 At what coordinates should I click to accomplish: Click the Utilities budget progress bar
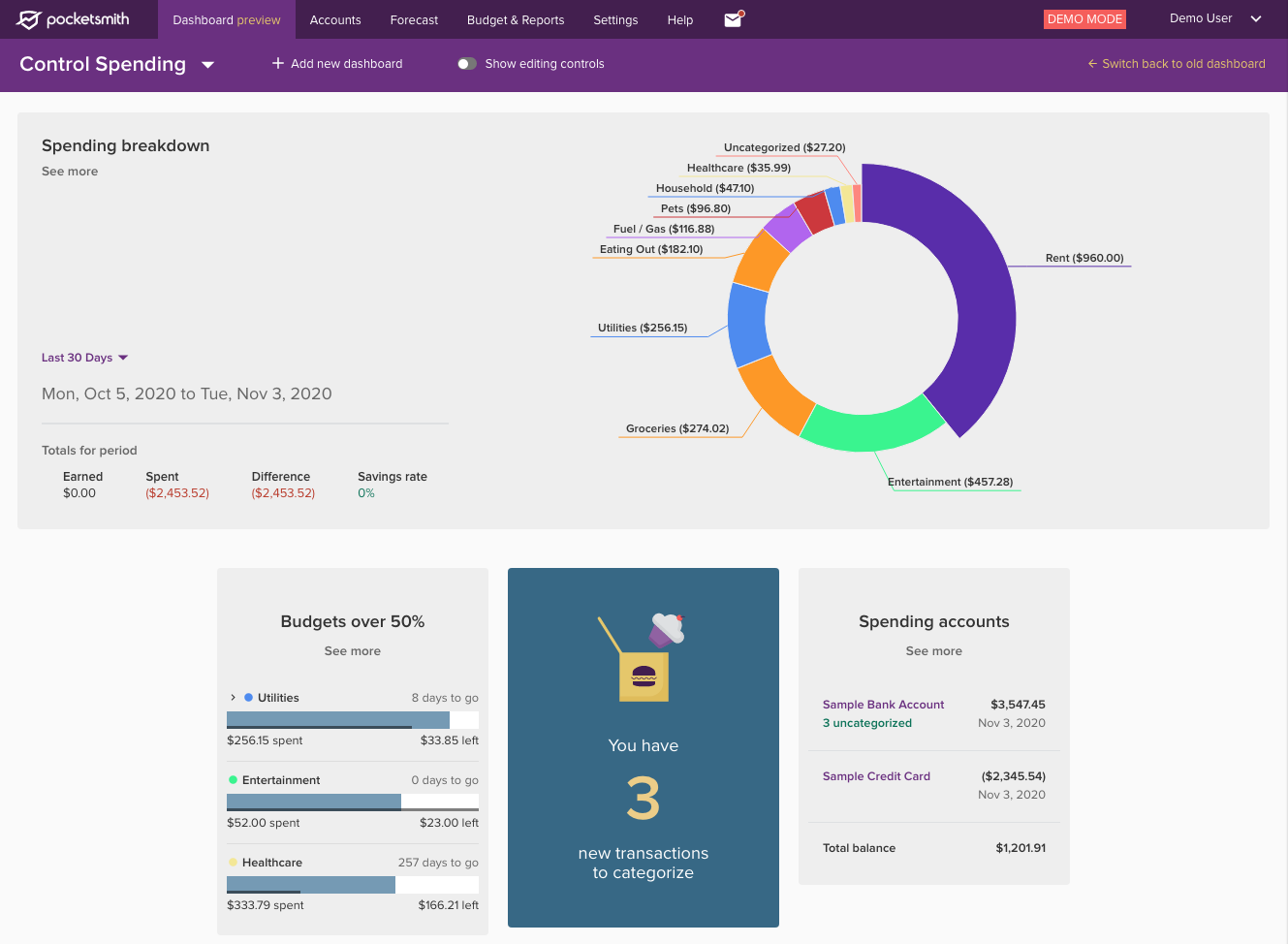[352, 720]
